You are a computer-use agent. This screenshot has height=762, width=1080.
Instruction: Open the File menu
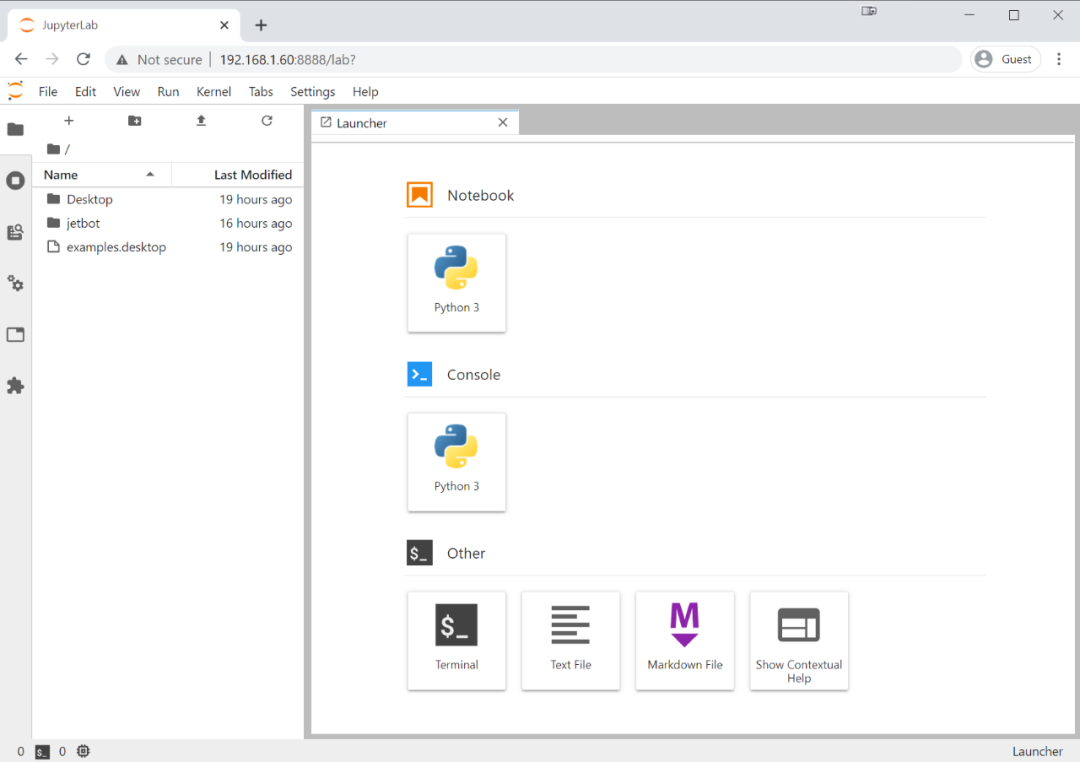48,92
